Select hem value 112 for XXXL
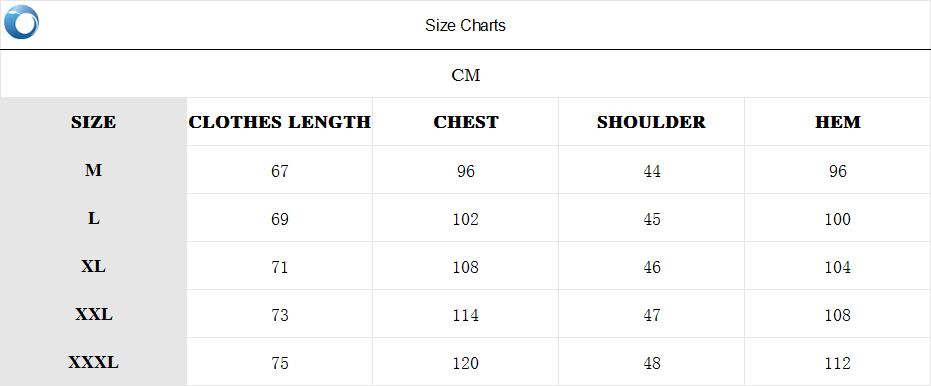The image size is (931, 386). click(838, 363)
